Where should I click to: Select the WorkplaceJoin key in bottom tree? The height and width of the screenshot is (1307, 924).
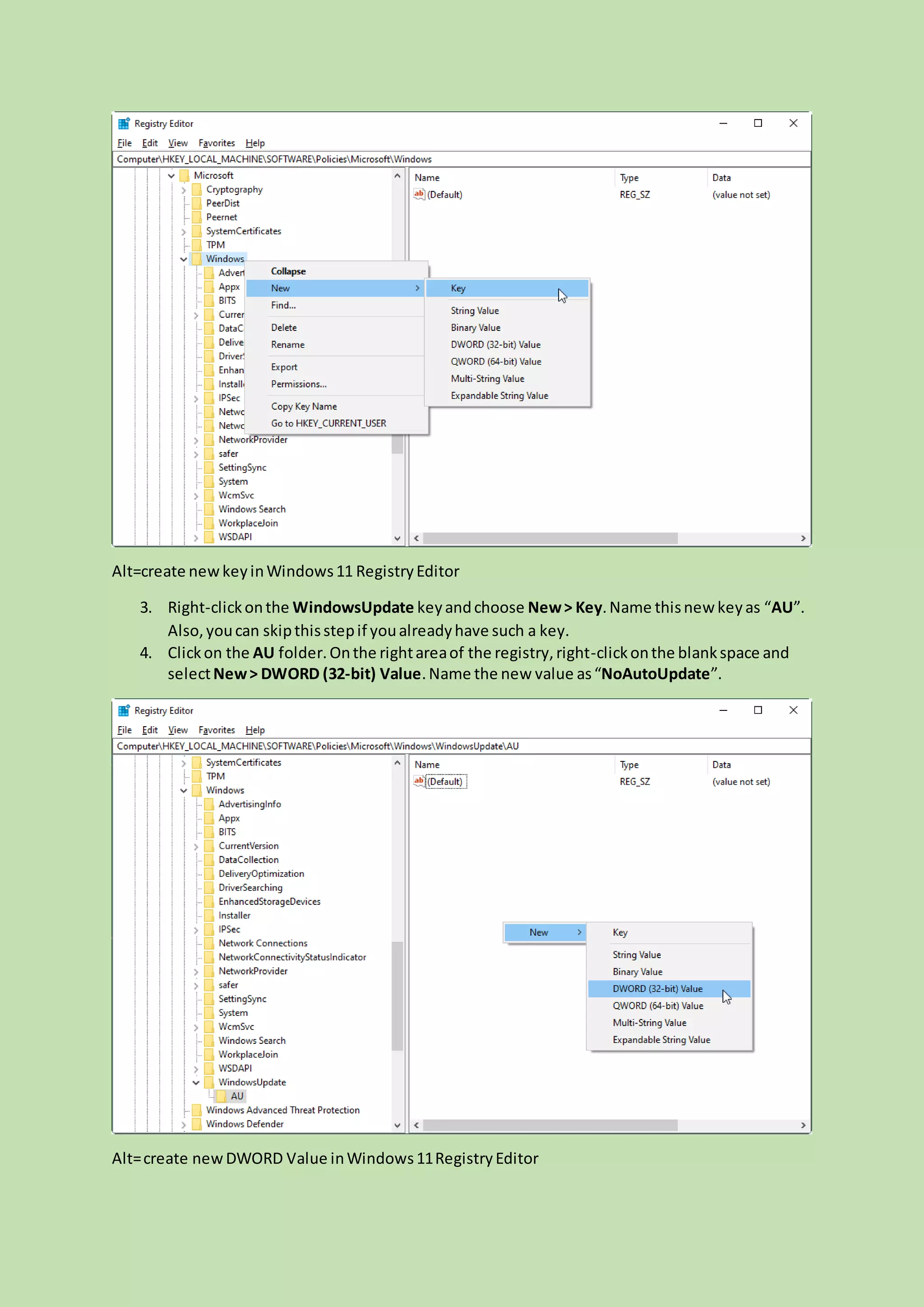(x=248, y=1054)
